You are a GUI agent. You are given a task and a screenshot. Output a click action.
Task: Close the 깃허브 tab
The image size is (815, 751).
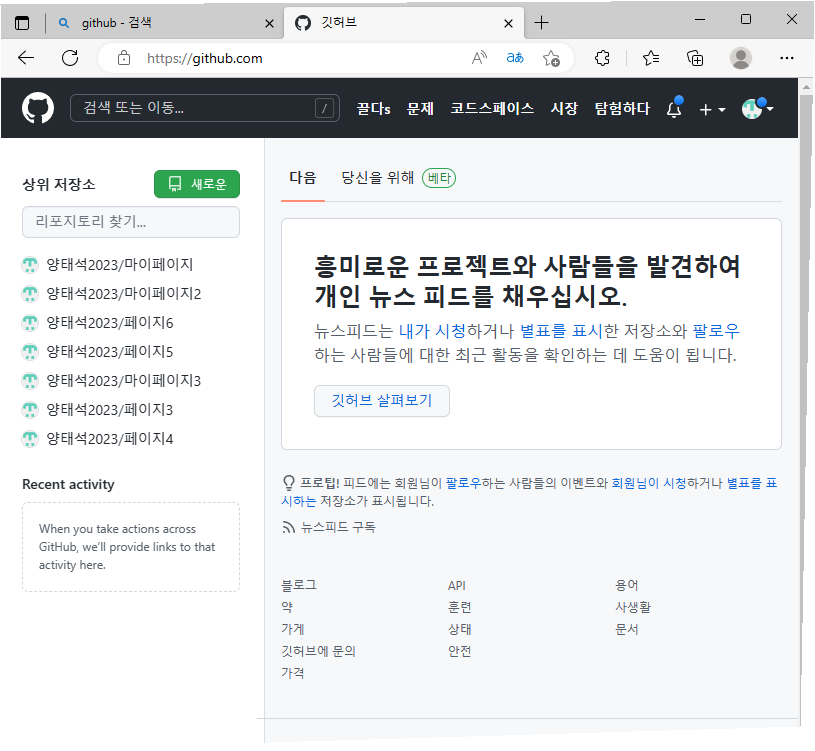point(508,23)
